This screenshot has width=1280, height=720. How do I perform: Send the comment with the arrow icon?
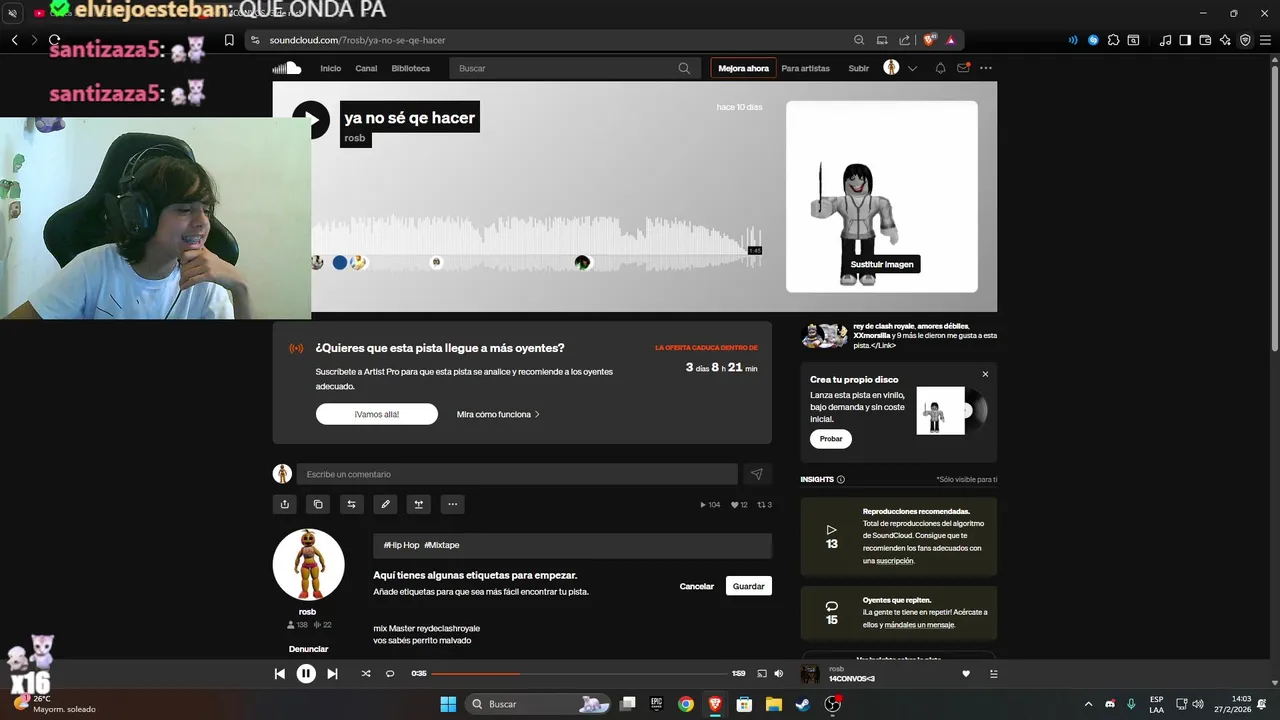coord(756,474)
